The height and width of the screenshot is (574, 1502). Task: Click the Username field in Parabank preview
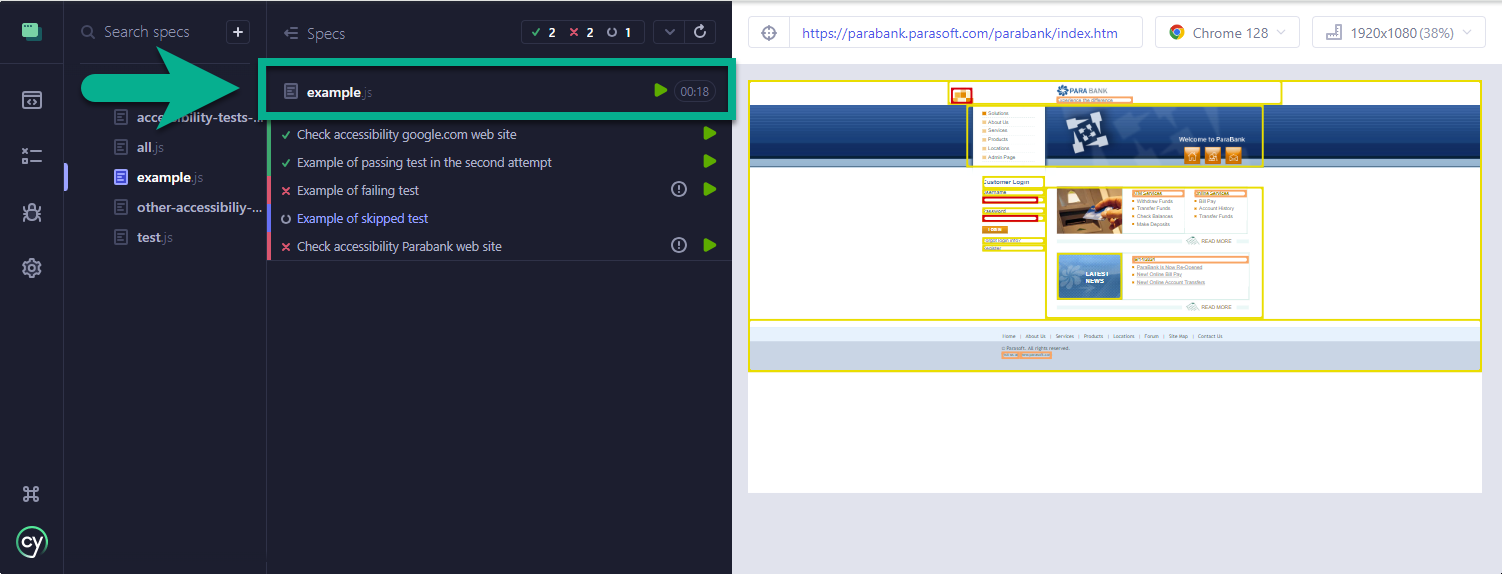(1011, 200)
